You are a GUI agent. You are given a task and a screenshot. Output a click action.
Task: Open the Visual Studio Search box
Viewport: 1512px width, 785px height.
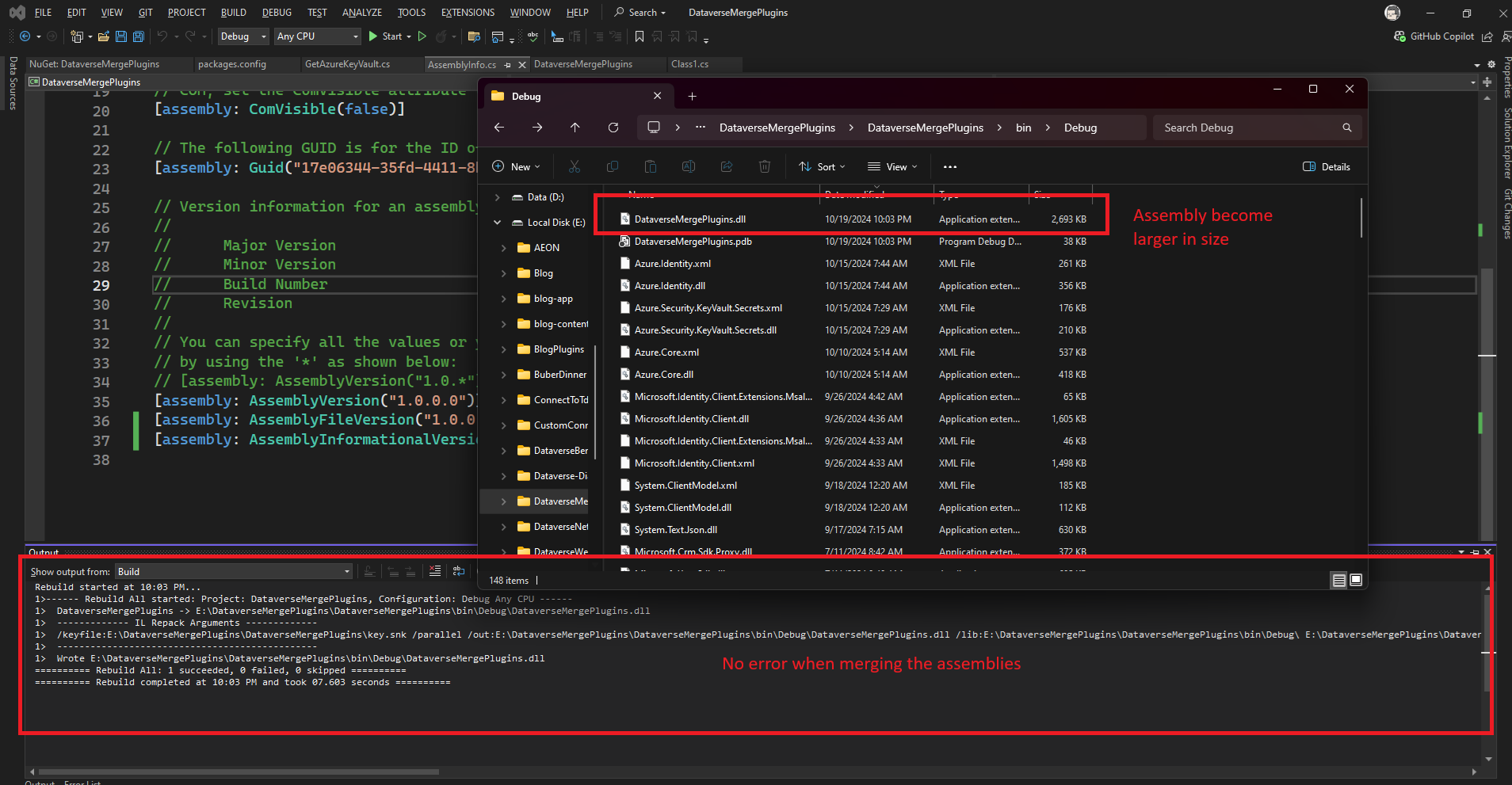pyautogui.click(x=640, y=13)
